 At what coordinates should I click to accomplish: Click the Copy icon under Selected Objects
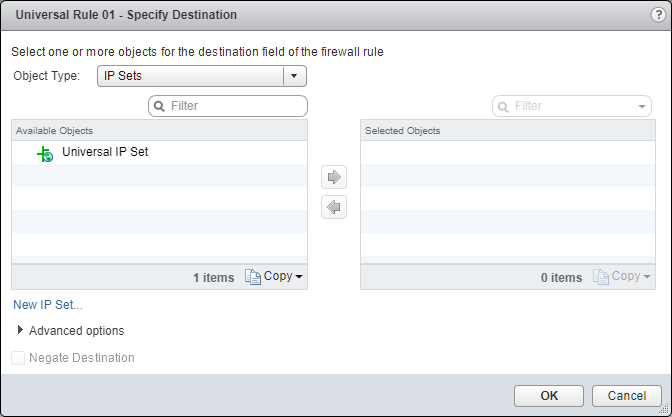click(x=601, y=277)
